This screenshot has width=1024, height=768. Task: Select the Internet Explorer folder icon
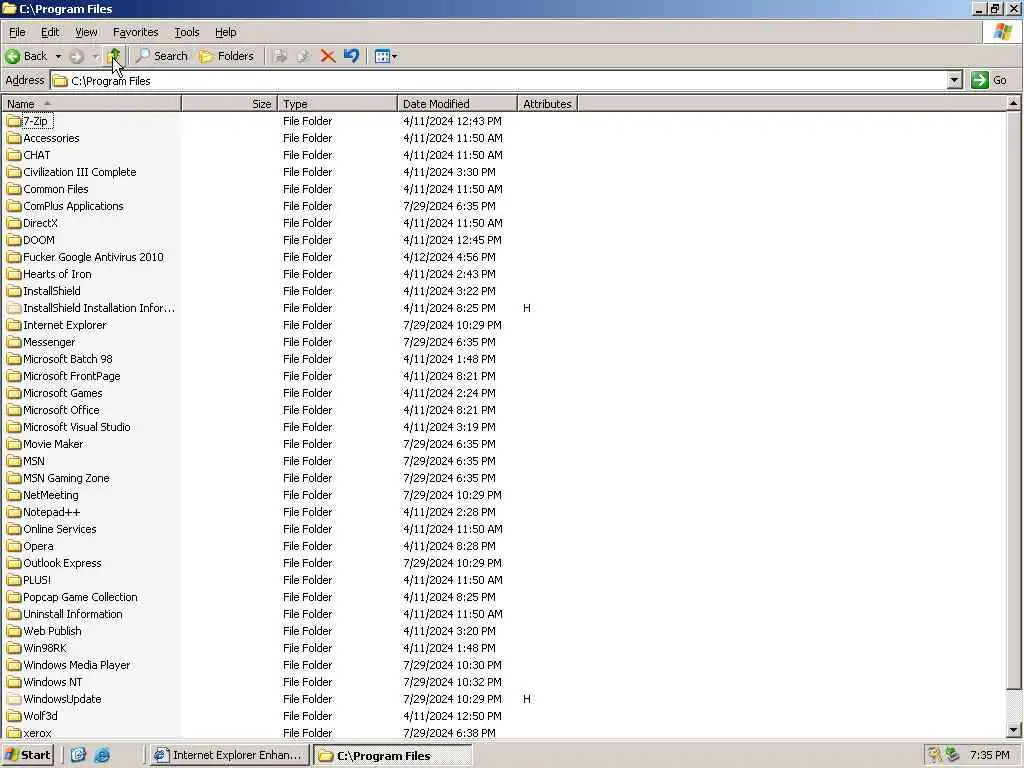click(14, 325)
